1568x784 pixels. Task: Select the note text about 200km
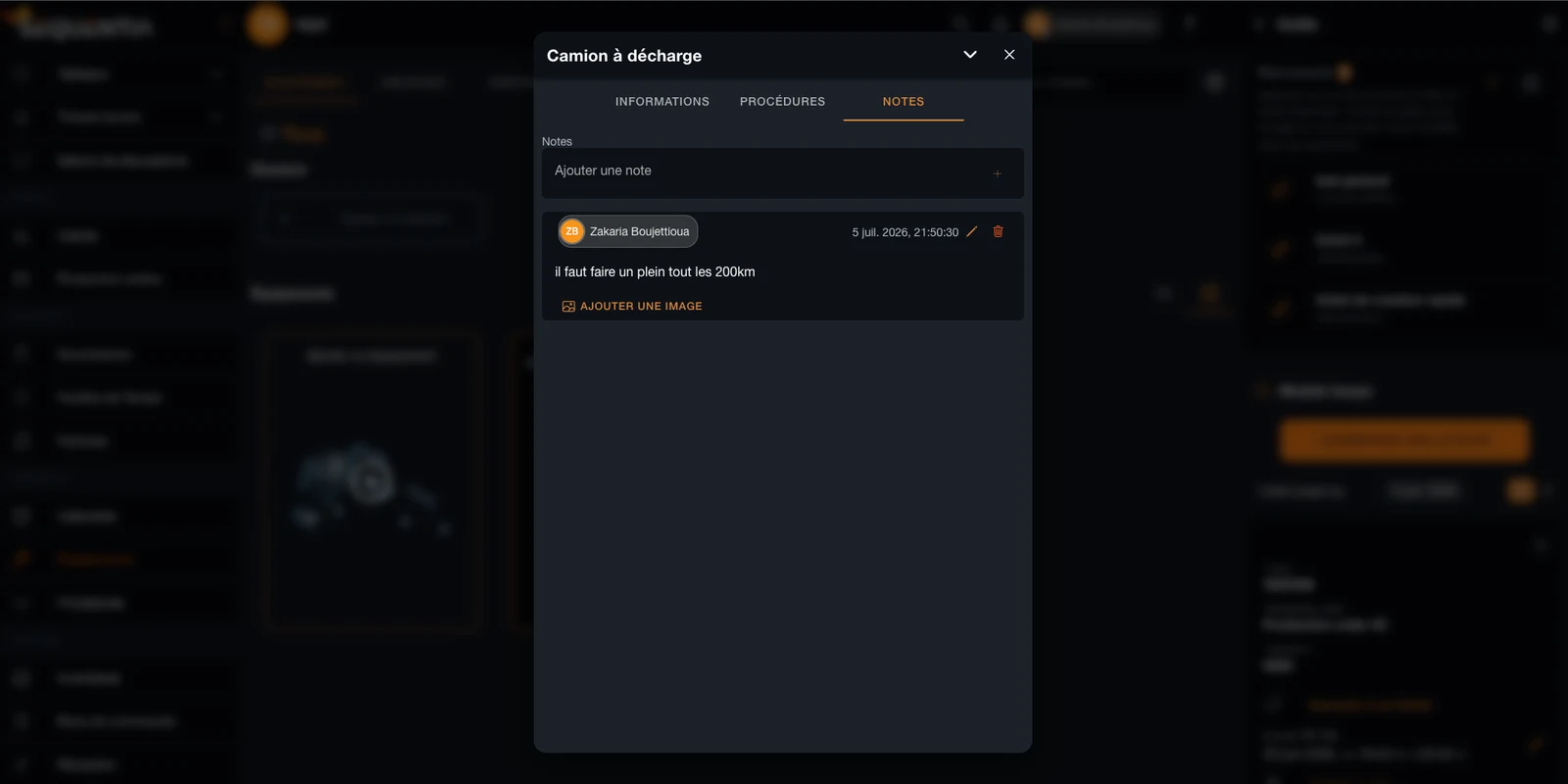pos(655,271)
